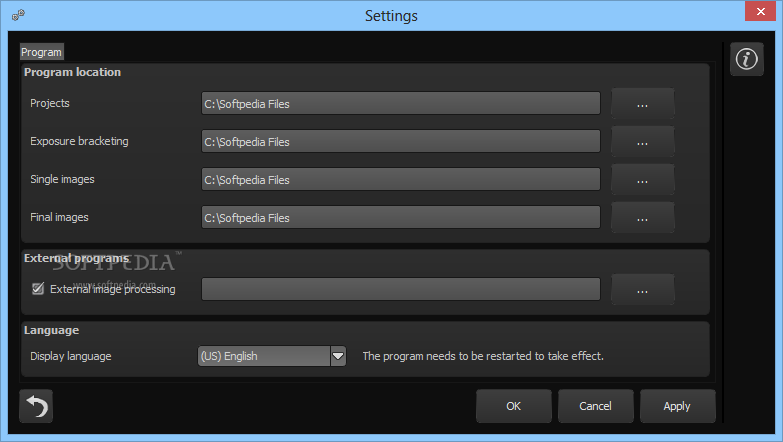Click the Single images path field
783x442 pixels.
tap(400, 180)
